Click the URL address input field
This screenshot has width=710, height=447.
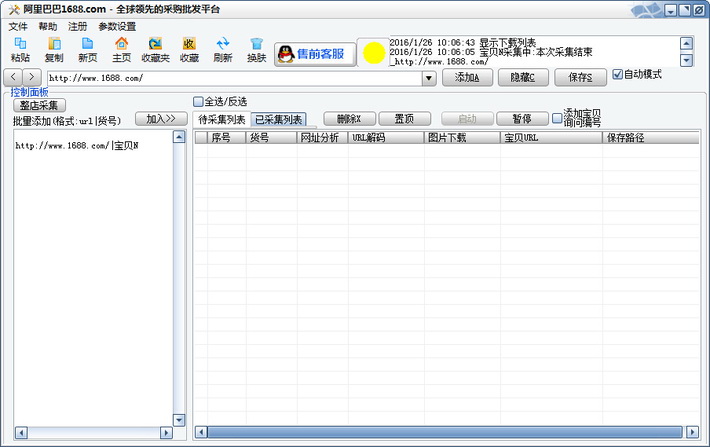tap(235, 78)
